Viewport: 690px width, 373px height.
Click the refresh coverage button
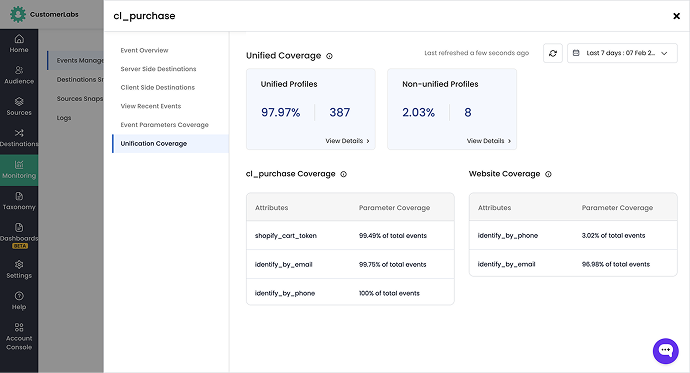pyautogui.click(x=553, y=53)
